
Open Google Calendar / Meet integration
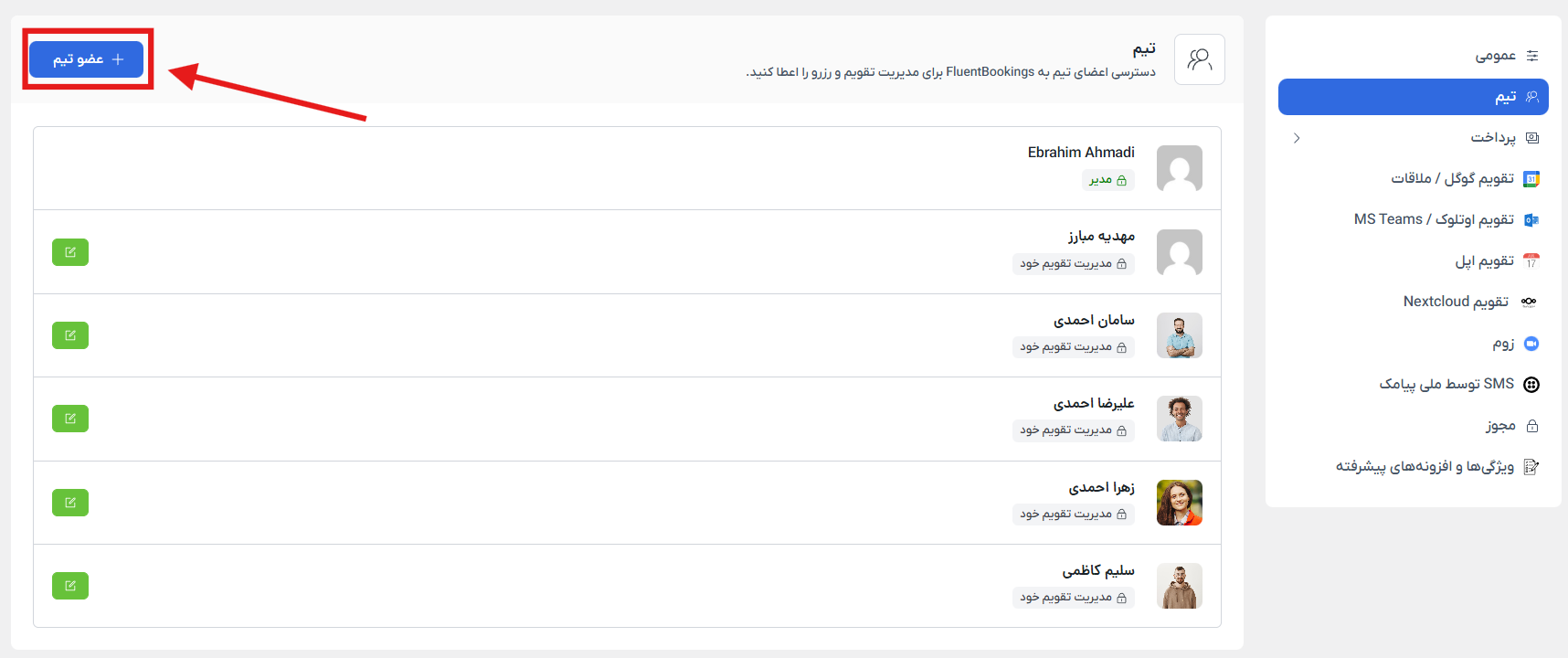coord(1453,178)
